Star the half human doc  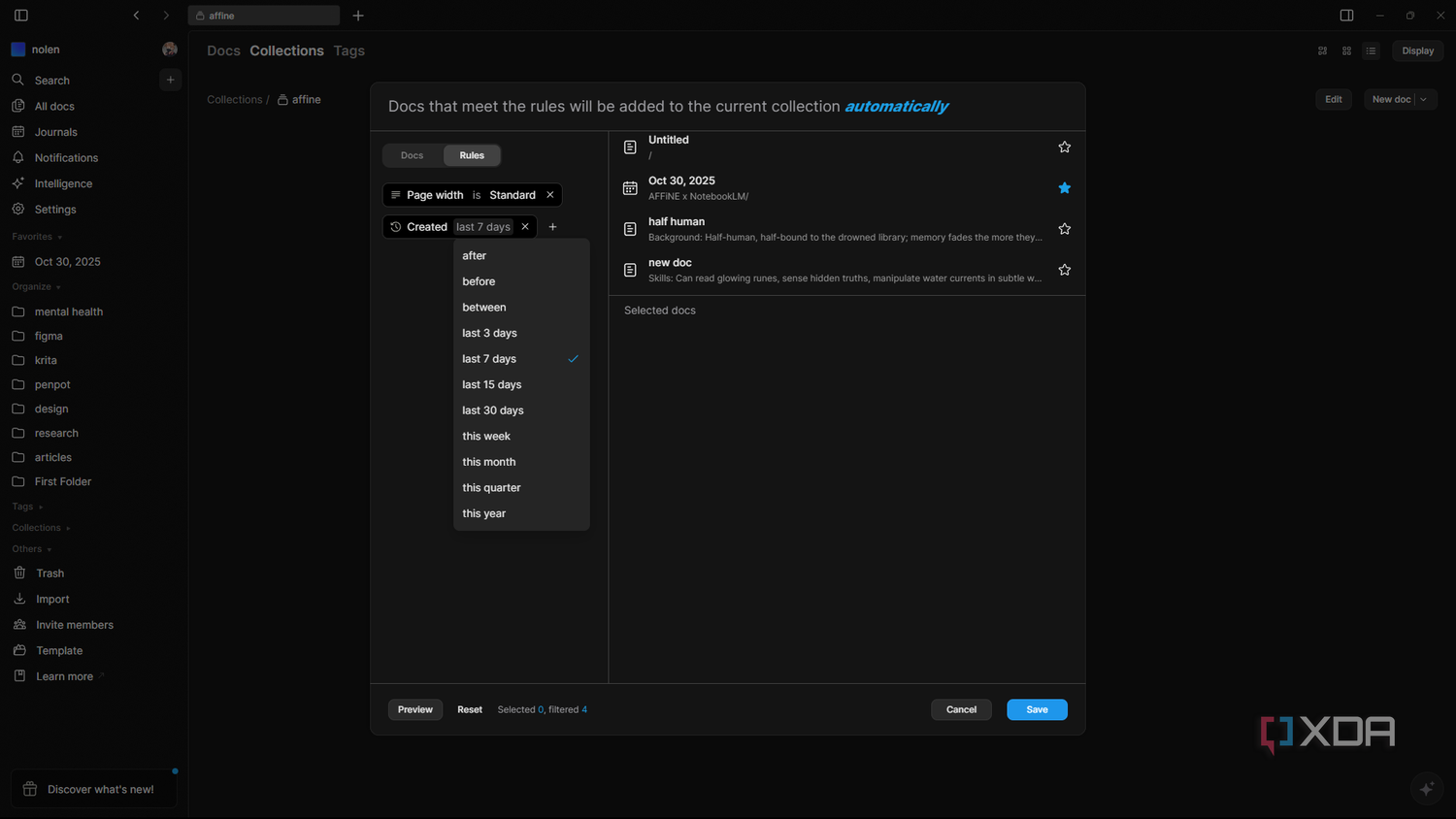tap(1065, 229)
